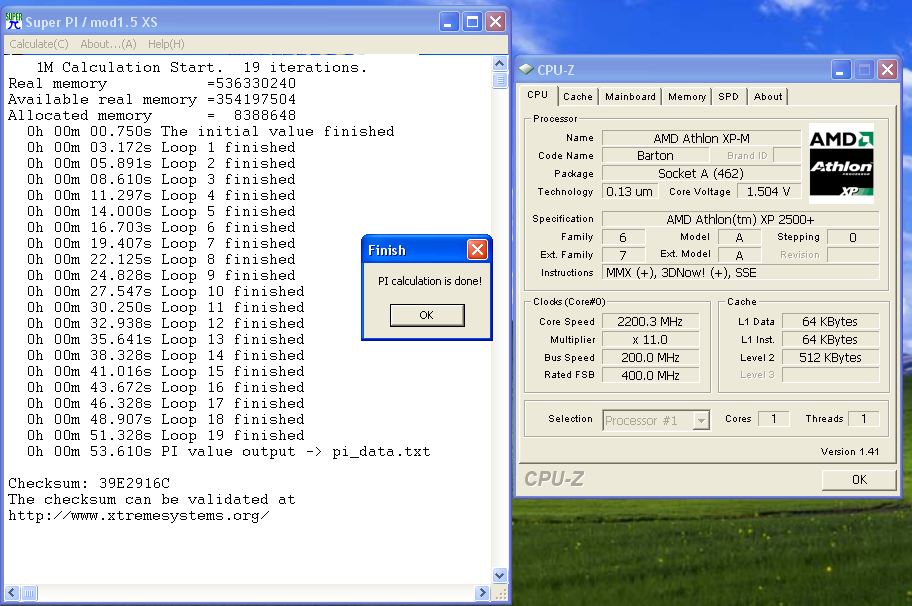Screen dimensions: 912x606
Task: Click the Super PI horizontal scroll right arrow
Action: click(x=482, y=593)
